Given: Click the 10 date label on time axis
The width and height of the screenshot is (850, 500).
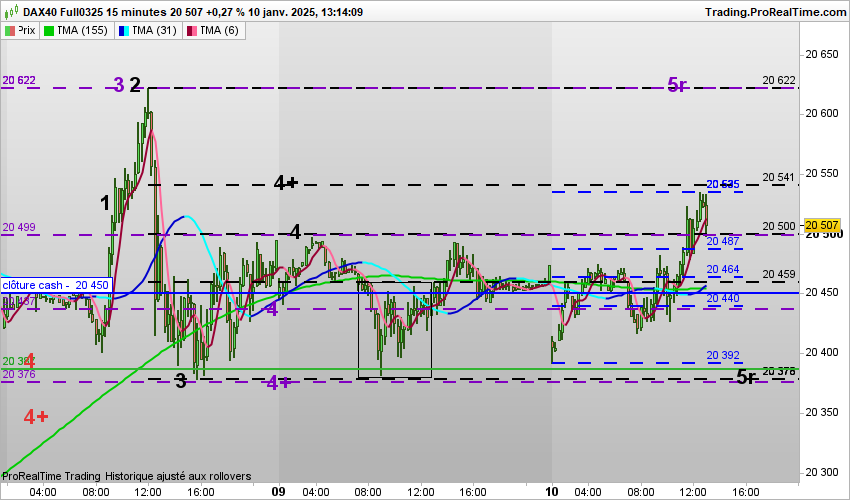Looking at the screenshot, I should [x=551, y=491].
